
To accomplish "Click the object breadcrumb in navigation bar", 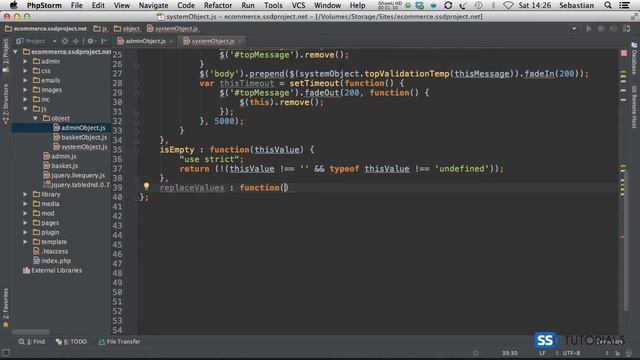I will (127, 29).
